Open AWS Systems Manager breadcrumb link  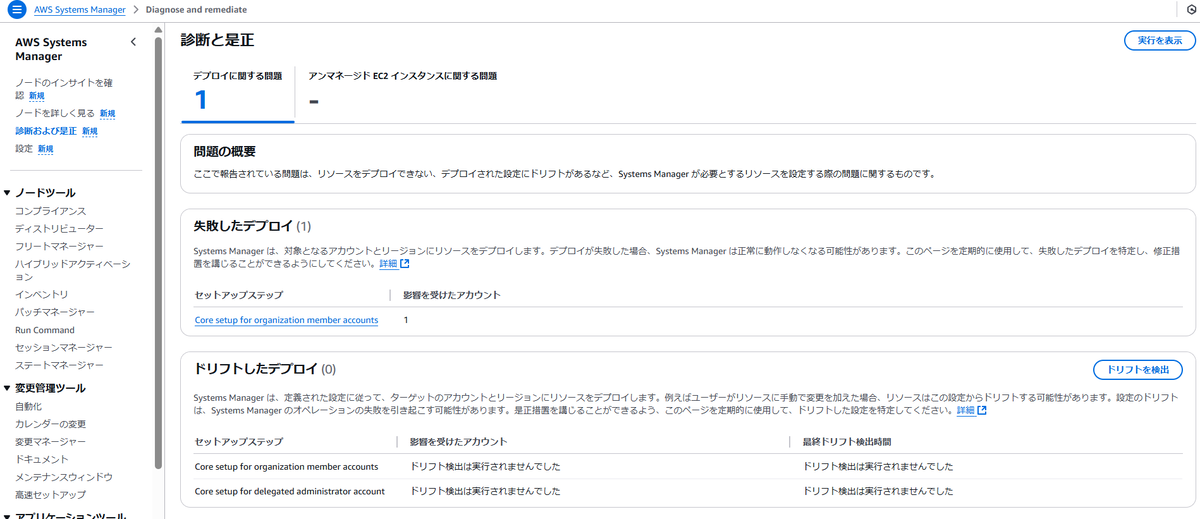pyautogui.click(x=79, y=10)
